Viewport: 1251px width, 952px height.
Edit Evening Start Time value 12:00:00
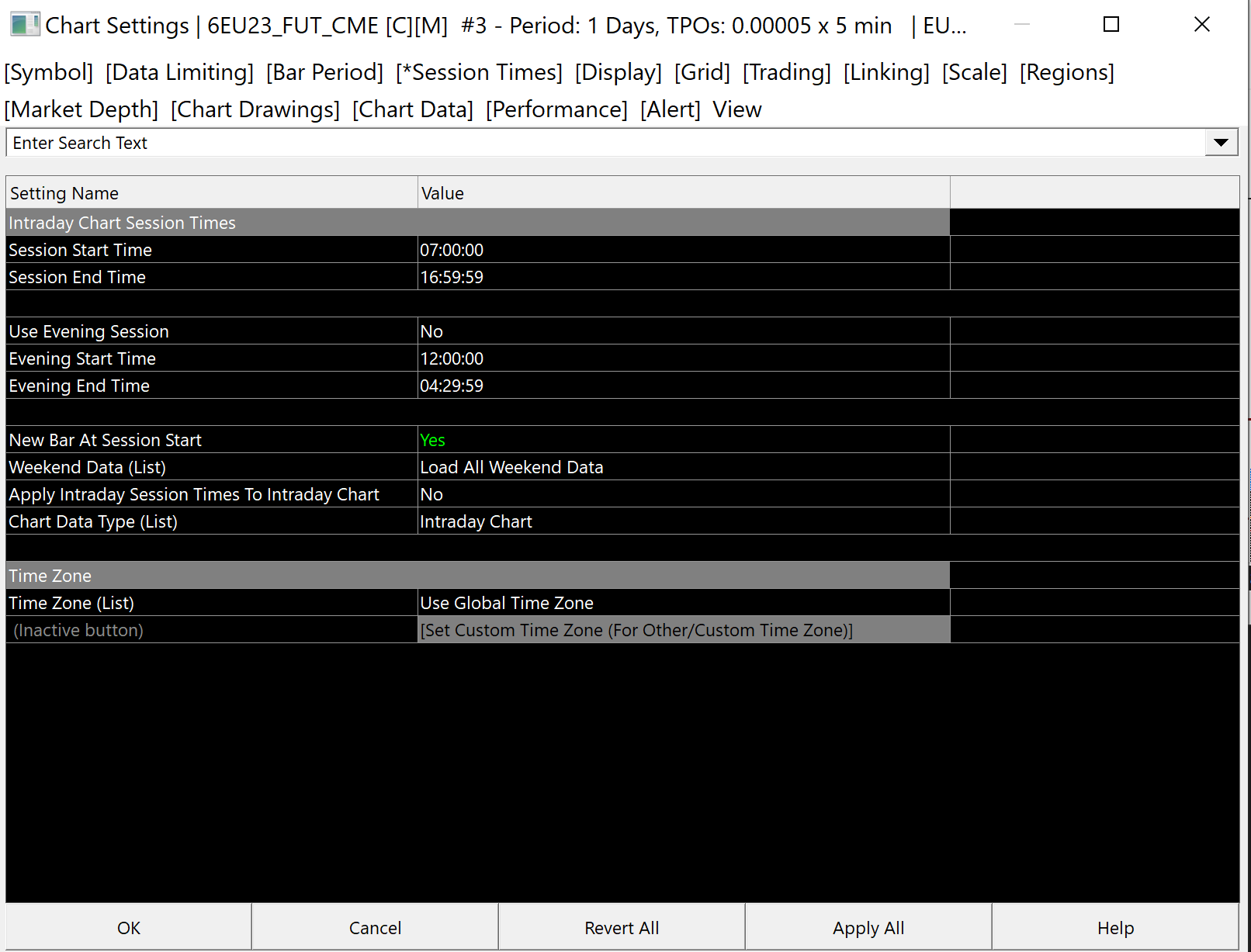coord(684,358)
